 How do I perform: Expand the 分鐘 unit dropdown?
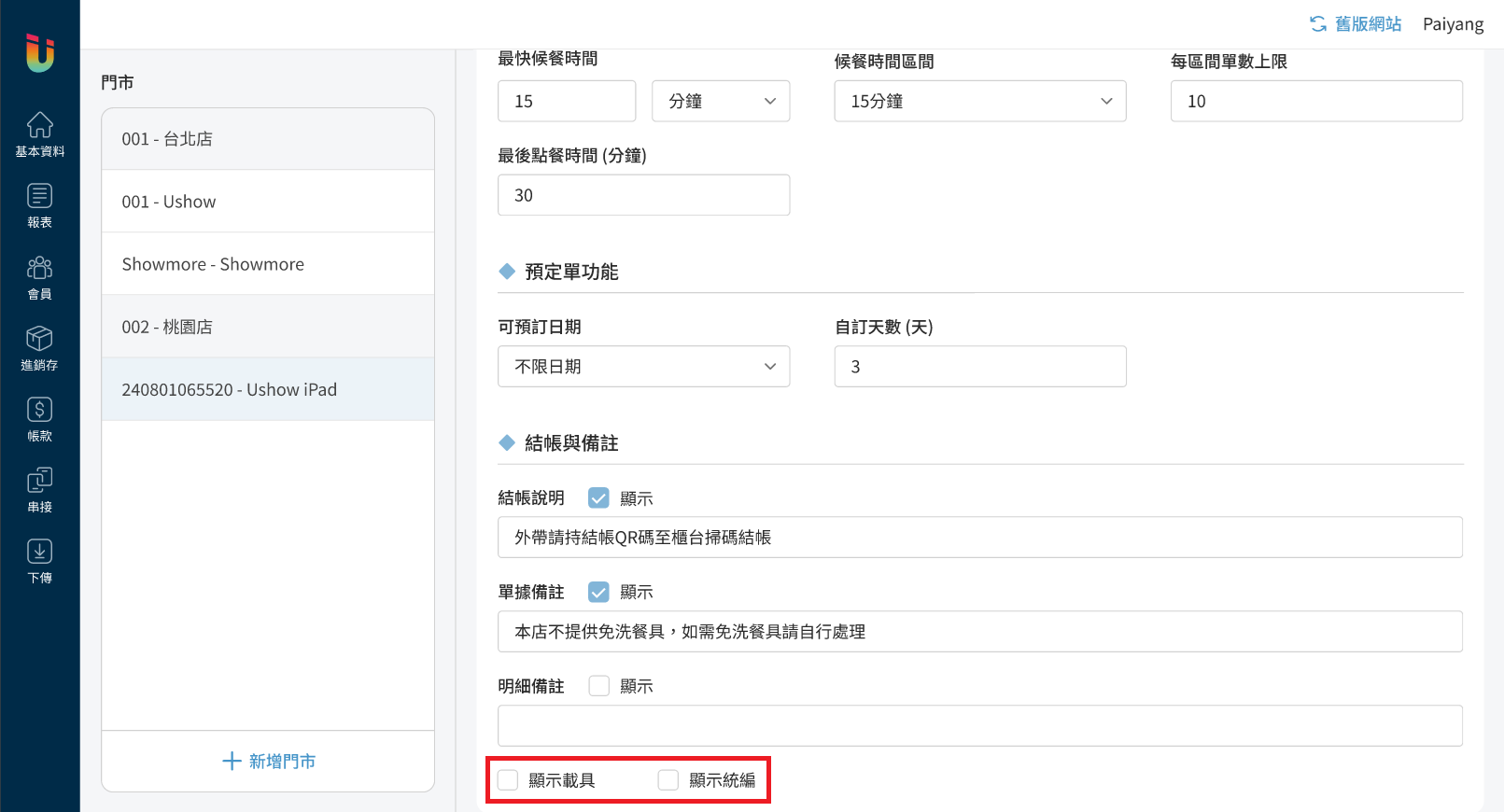coord(721,101)
